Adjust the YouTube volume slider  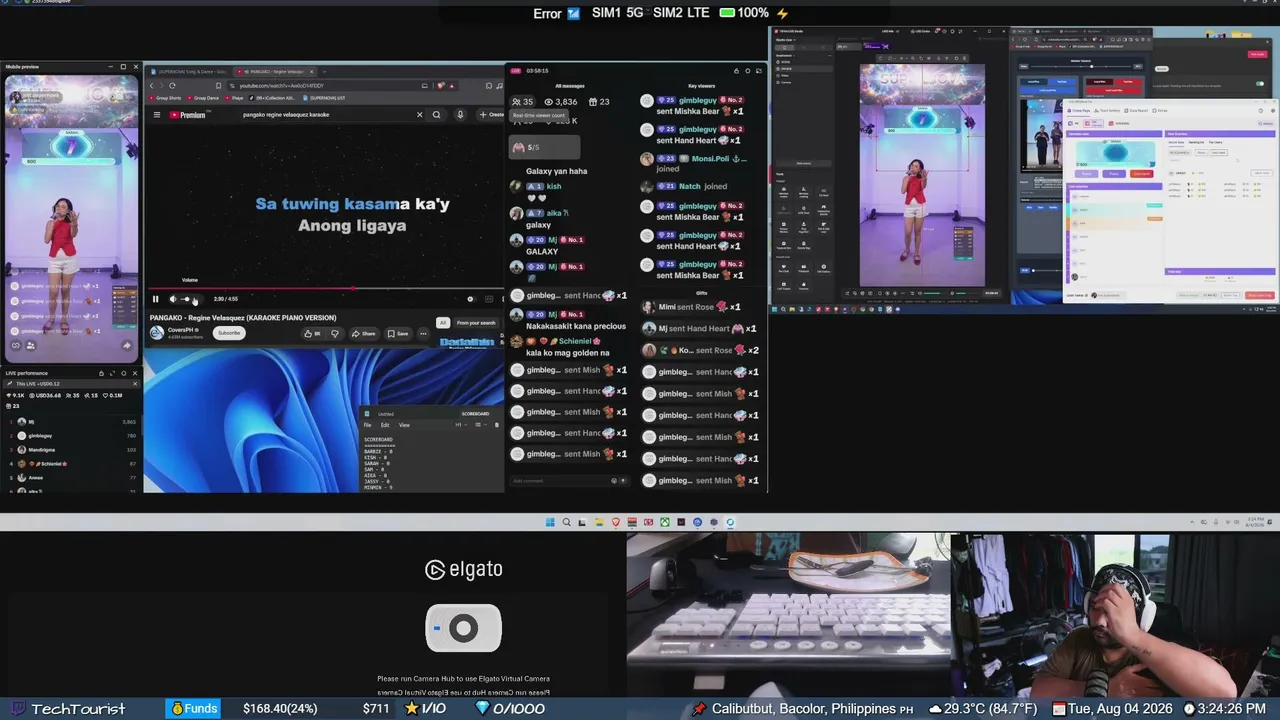point(190,299)
